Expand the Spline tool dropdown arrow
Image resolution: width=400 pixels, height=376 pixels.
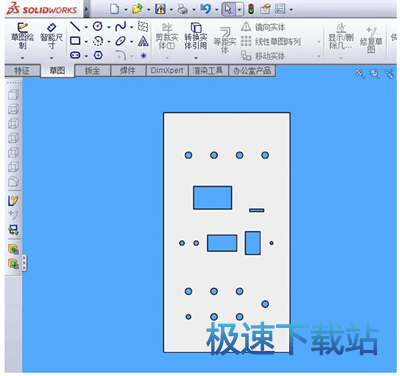pos(132,27)
